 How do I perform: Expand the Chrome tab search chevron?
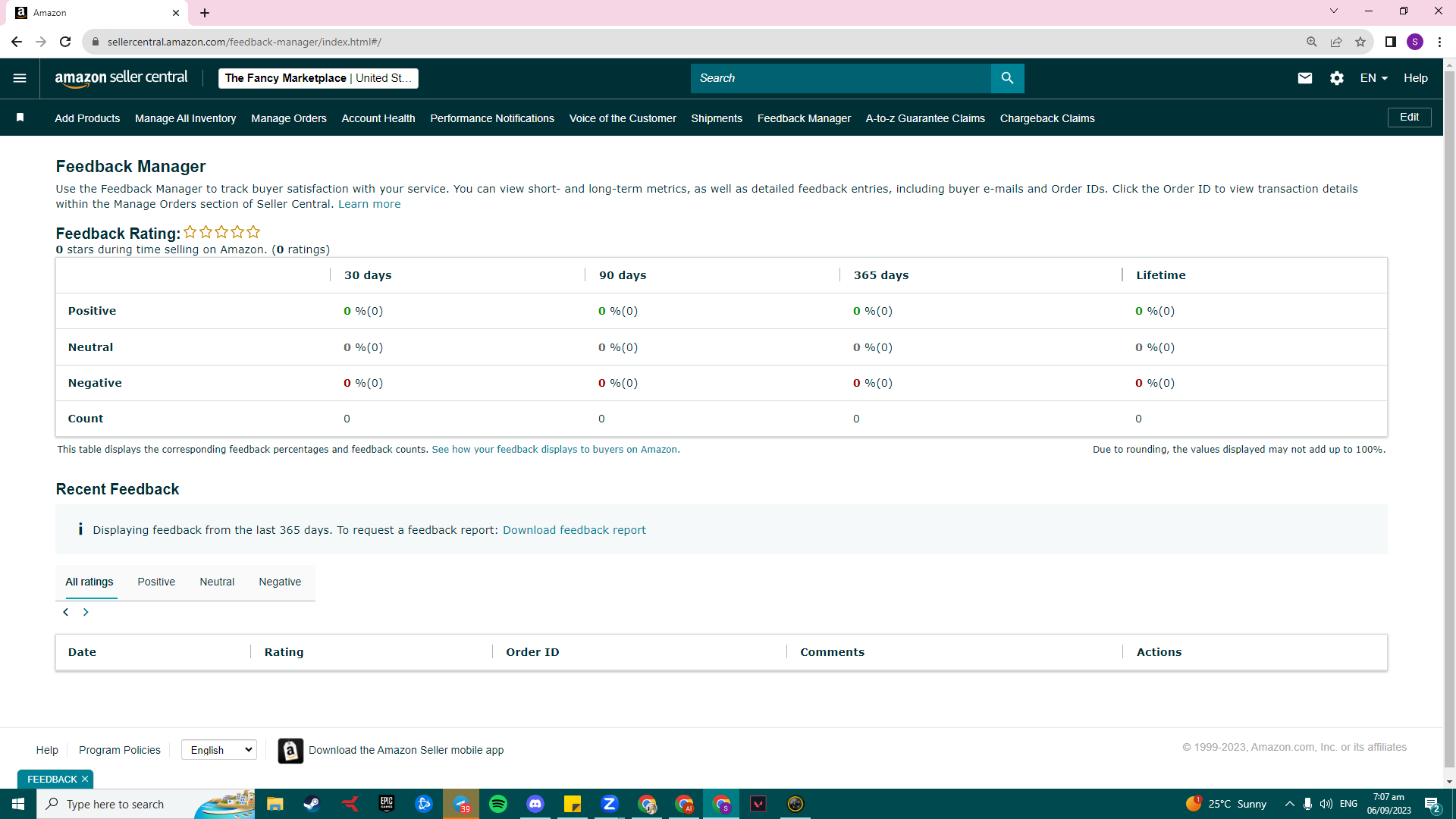point(1334,11)
